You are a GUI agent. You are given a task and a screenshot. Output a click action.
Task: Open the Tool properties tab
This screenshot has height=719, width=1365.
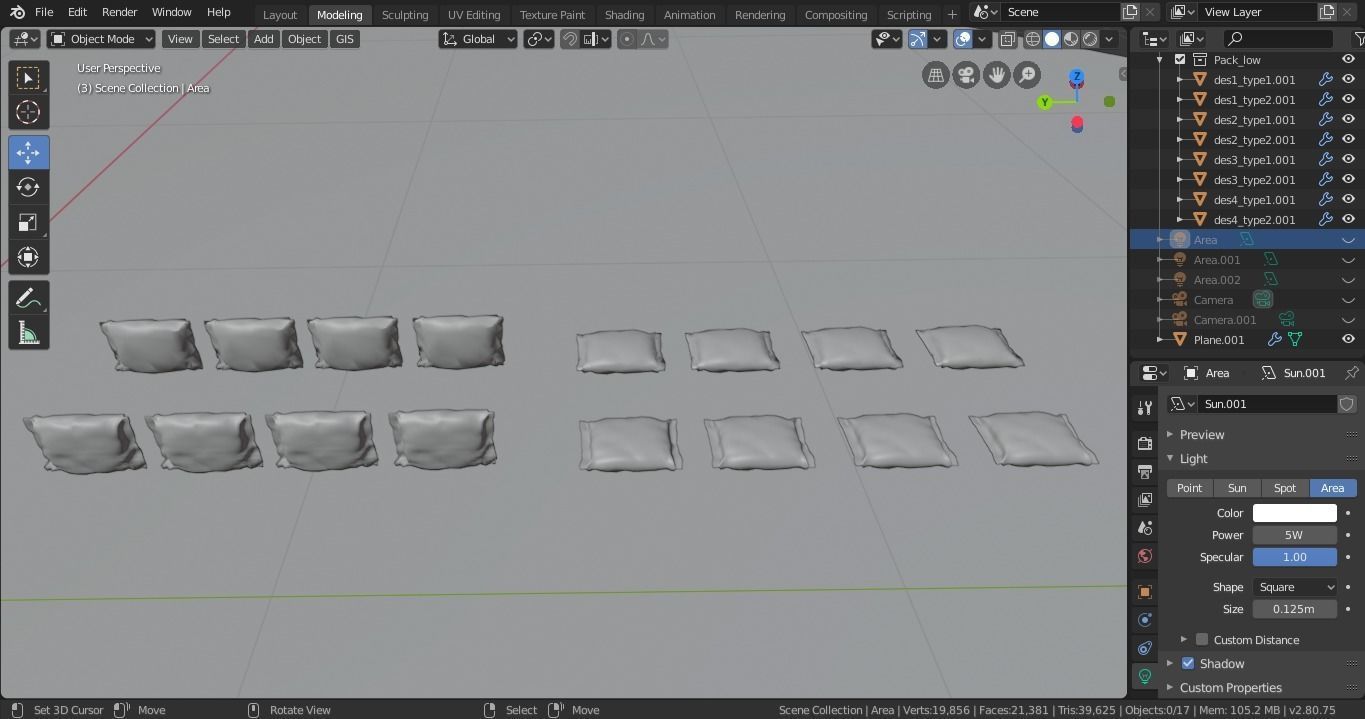pos(1145,407)
